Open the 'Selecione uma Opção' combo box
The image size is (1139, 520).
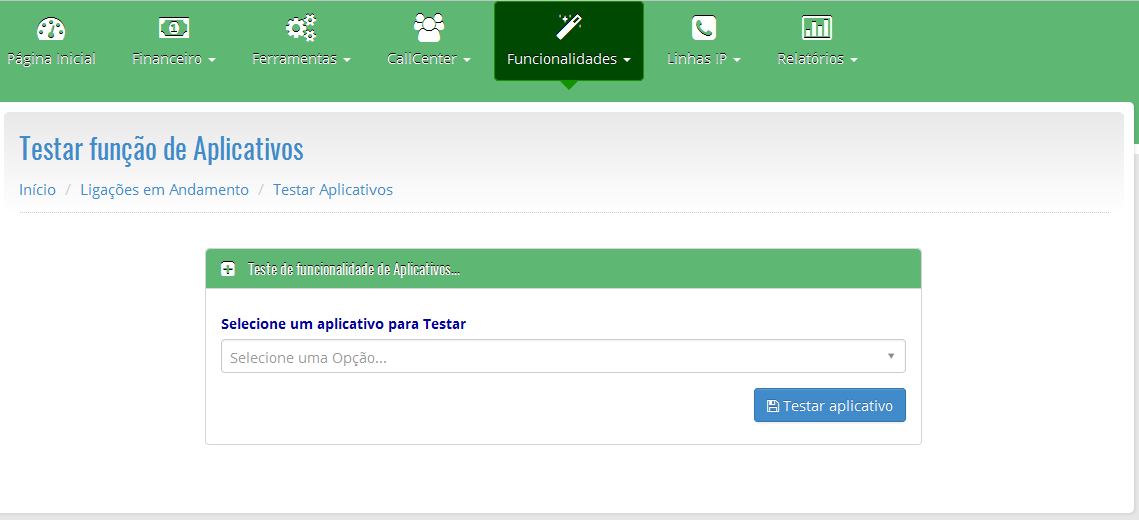coord(563,357)
